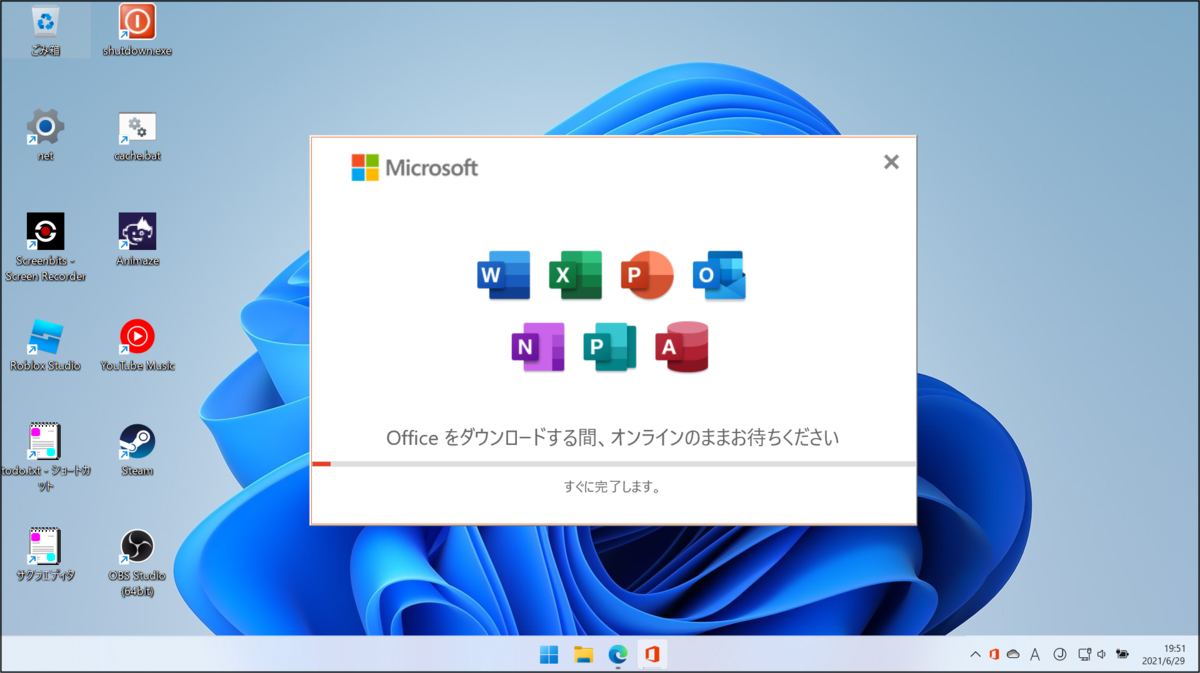Click the Office download progress bar
This screenshot has height=673, width=1200.
tap(613, 464)
